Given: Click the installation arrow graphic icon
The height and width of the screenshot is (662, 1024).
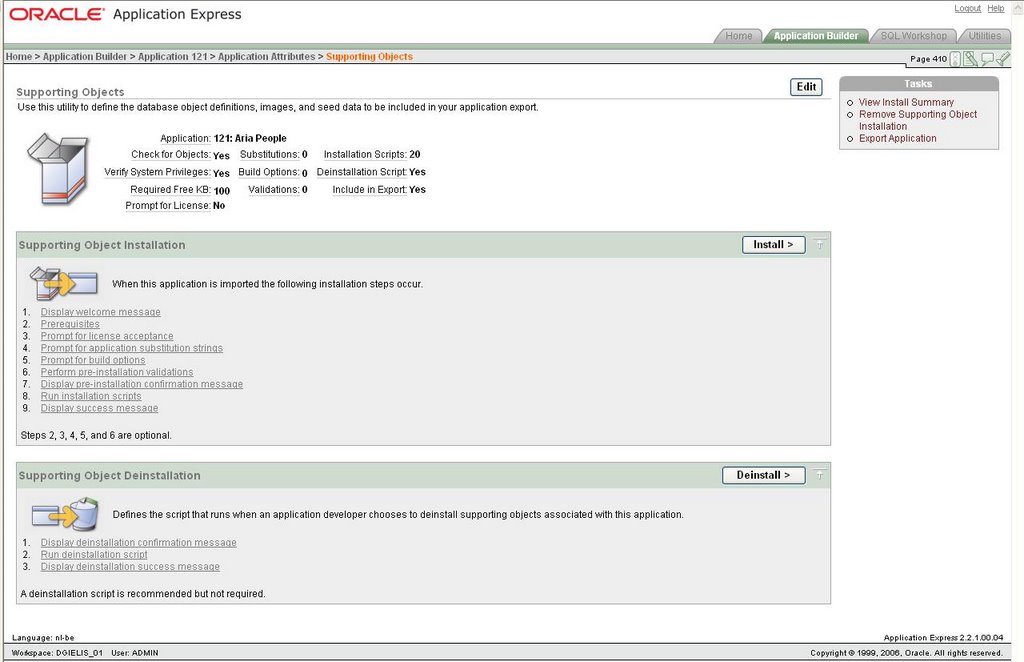Looking at the screenshot, I should [x=63, y=283].
